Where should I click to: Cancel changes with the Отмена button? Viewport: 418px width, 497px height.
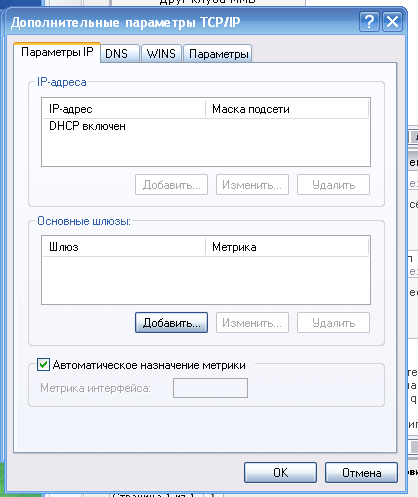tap(361, 473)
